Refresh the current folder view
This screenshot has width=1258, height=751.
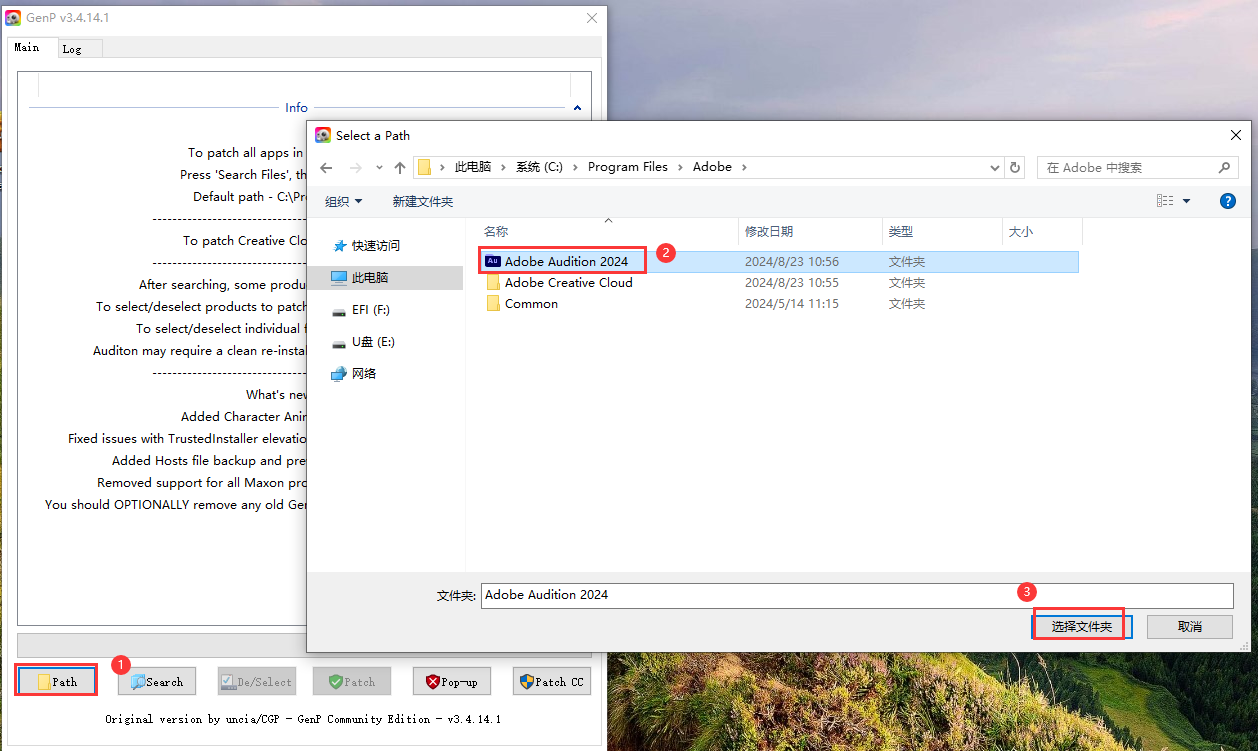click(x=1016, y=168)
